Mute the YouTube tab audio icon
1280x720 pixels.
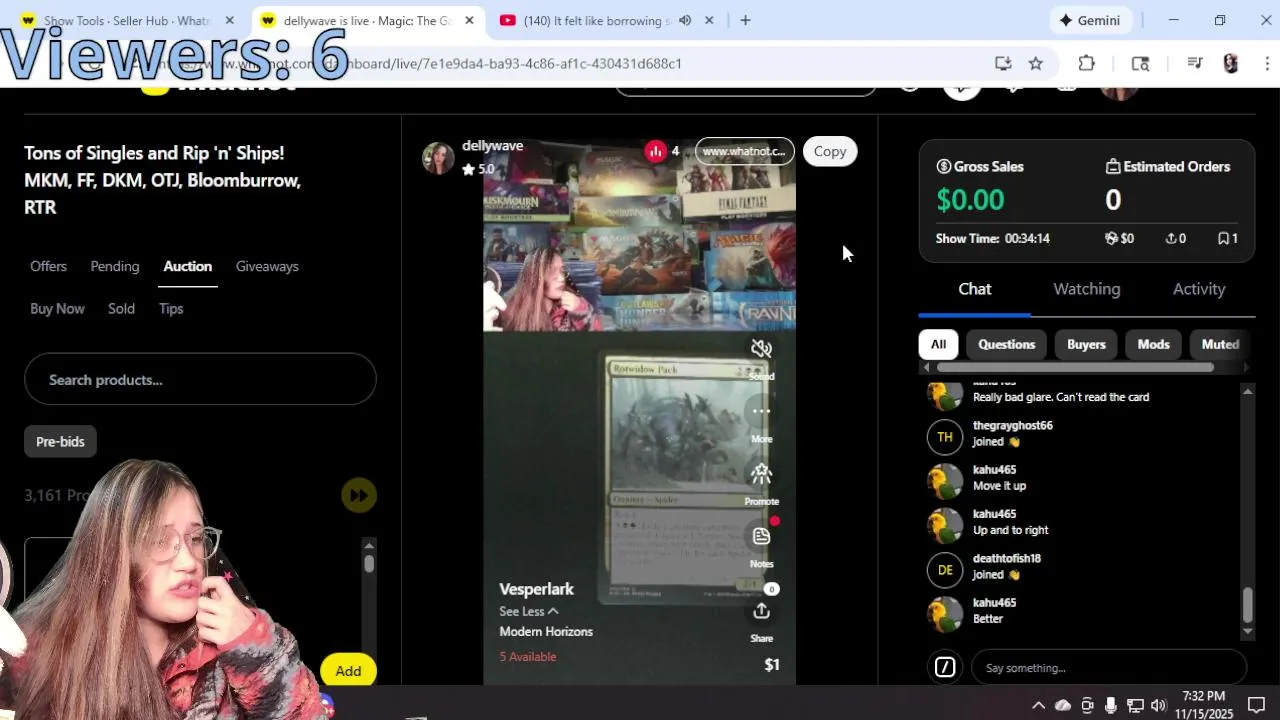[x=685, y=20]
